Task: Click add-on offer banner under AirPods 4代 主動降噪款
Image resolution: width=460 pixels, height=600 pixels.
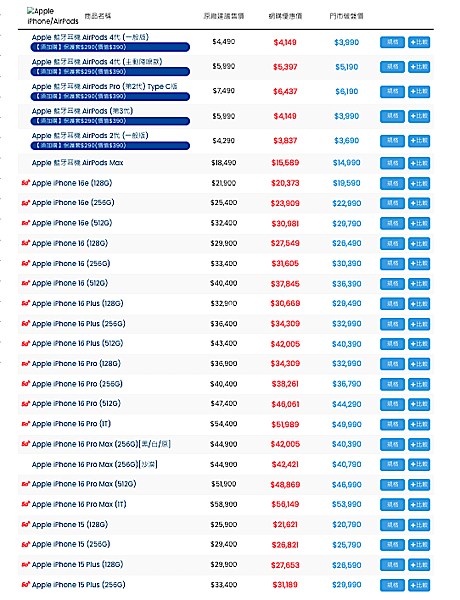Action: (x=110, y=72)
